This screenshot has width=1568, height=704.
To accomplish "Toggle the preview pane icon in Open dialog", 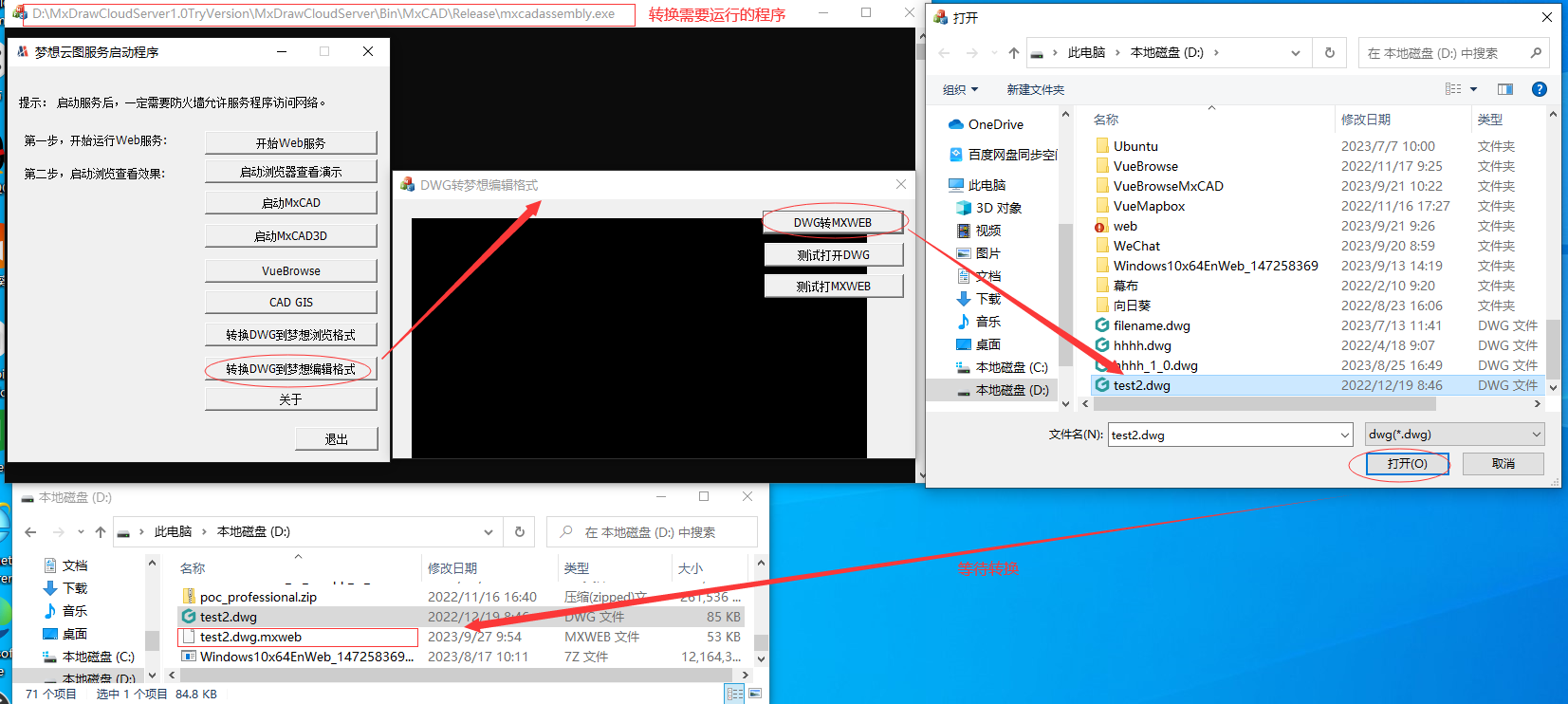I will [x=1505, y=89].
